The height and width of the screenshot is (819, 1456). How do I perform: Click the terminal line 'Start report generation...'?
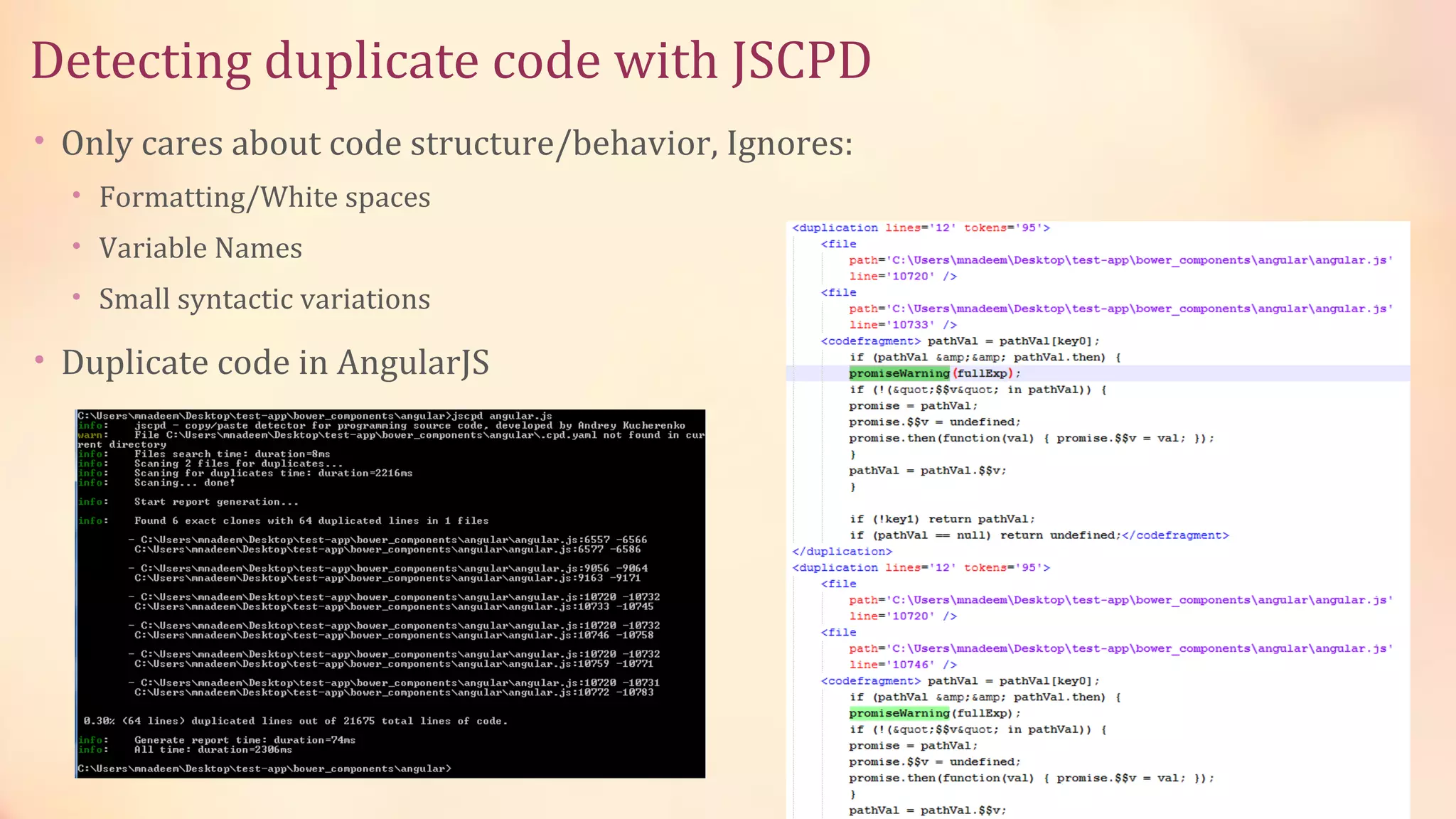point(217,502)
